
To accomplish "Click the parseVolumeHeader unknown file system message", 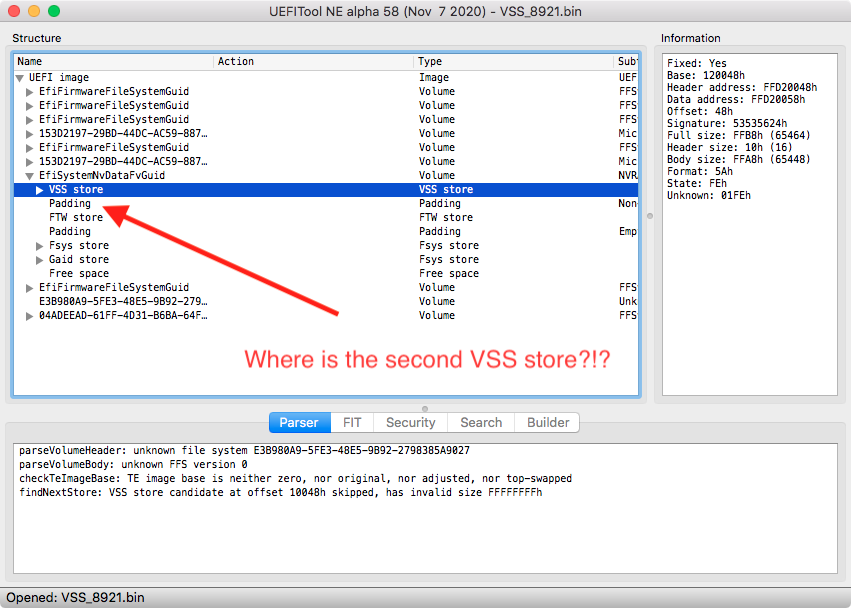I will (x=244, y=451).
